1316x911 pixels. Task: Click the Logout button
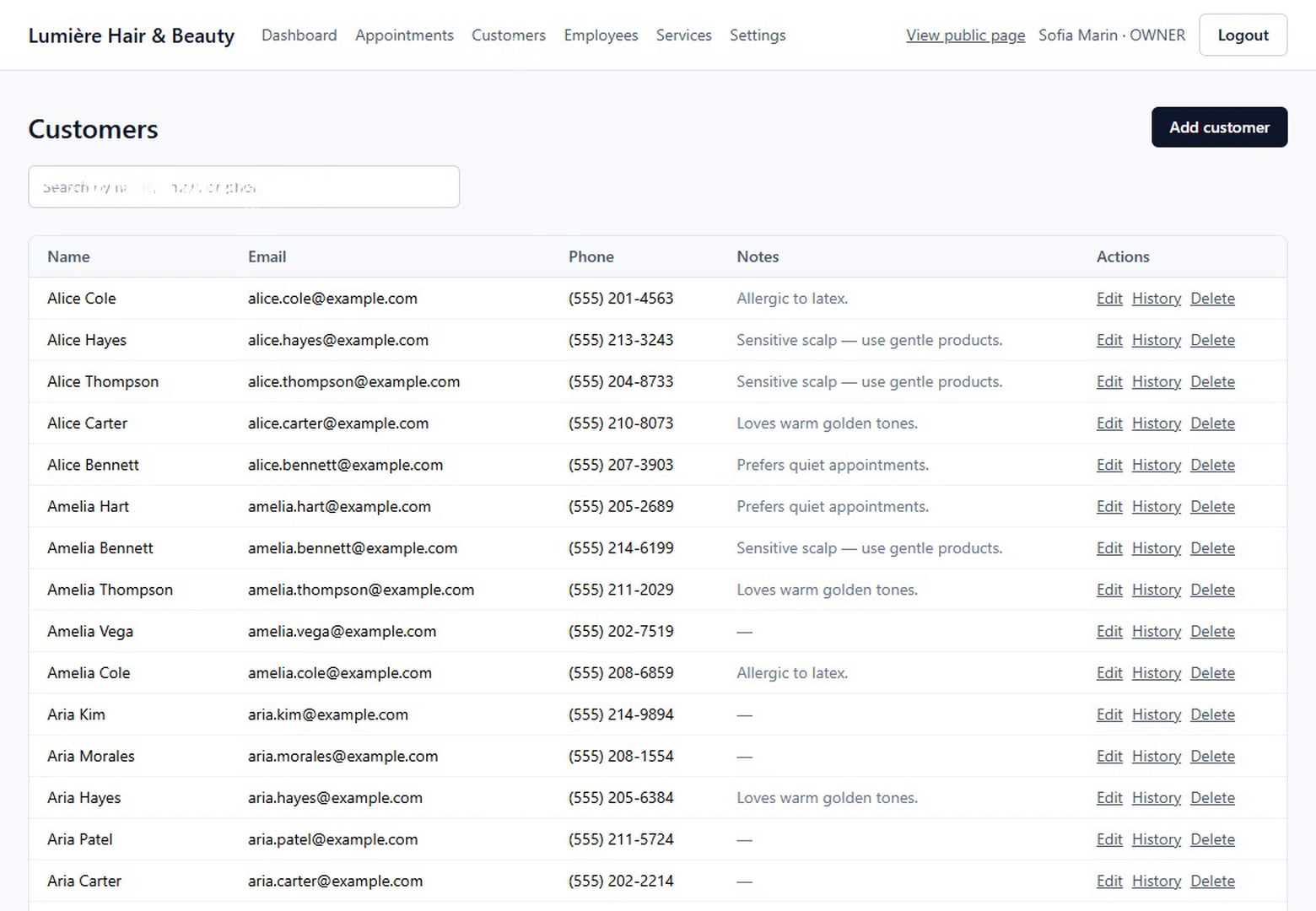click(x=1243, y=35)
